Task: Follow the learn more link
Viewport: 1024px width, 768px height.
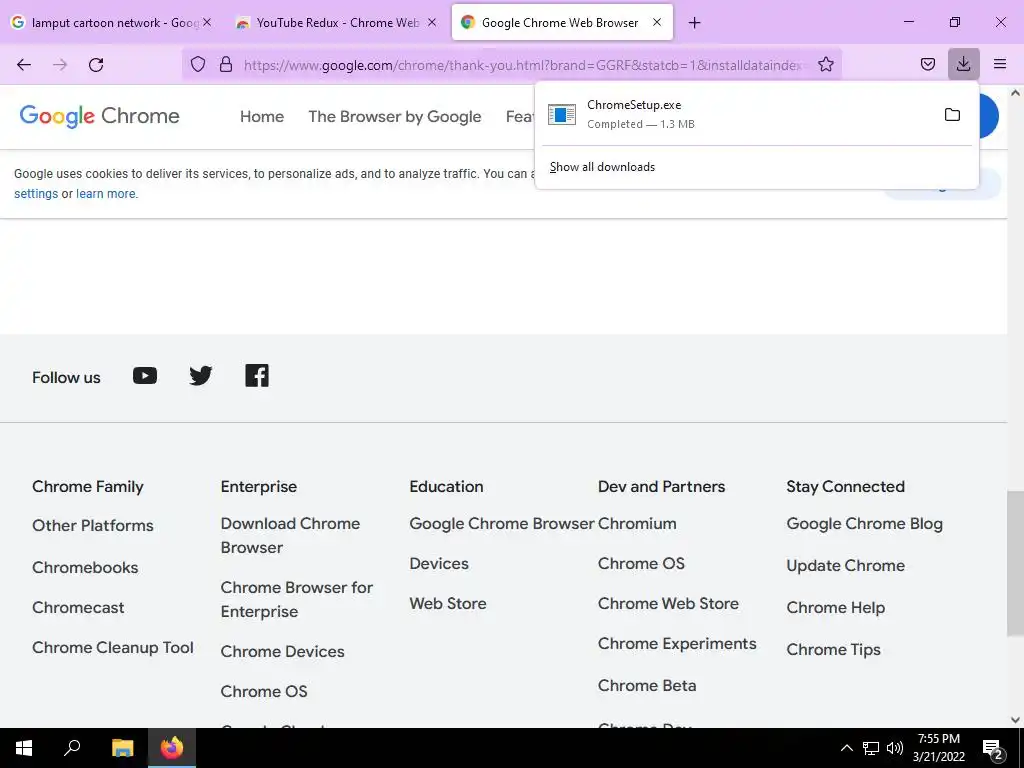Action: pos(106,194)
